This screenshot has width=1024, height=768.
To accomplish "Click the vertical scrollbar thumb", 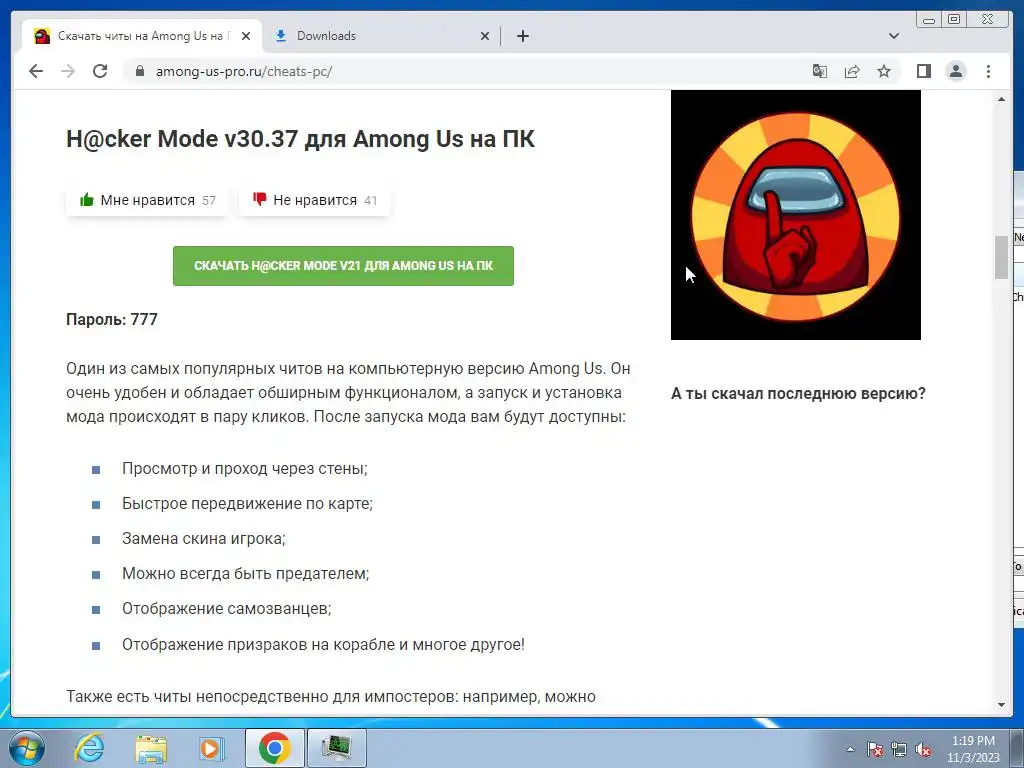I will pos(1001,257).
